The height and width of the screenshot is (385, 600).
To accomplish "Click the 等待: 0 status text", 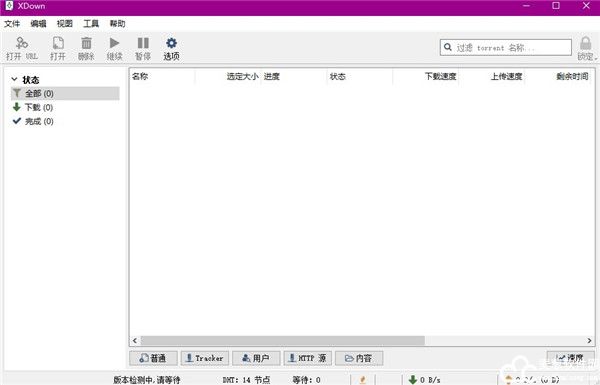I will pos(306,380).
